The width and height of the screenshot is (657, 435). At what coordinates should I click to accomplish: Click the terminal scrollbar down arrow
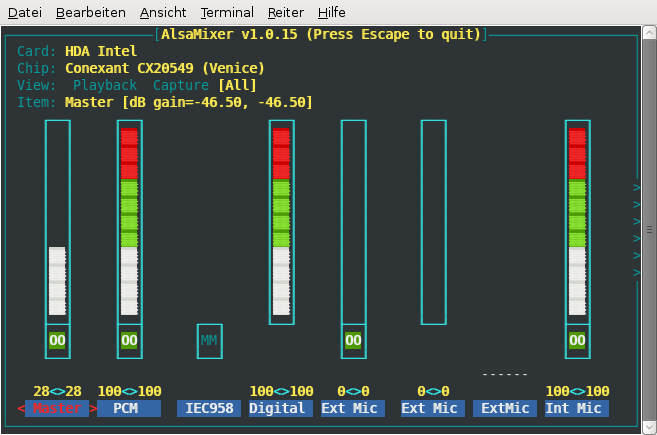[649, 427]
